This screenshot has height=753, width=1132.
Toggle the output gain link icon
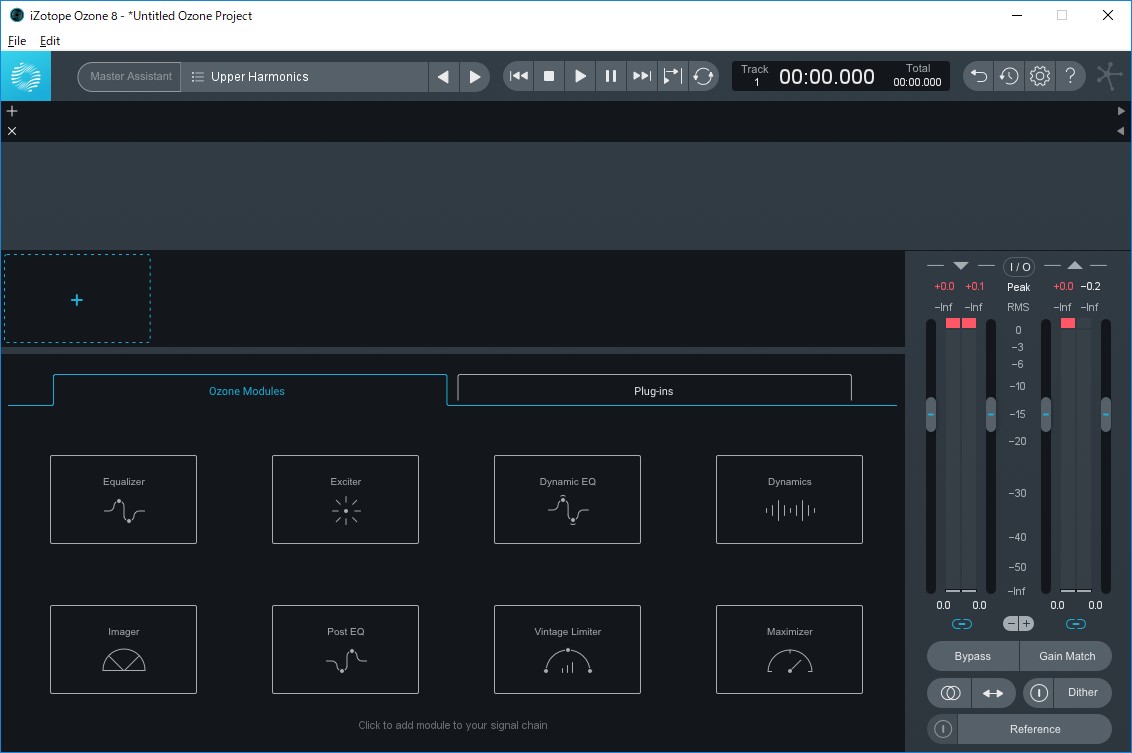(1076, 624)
